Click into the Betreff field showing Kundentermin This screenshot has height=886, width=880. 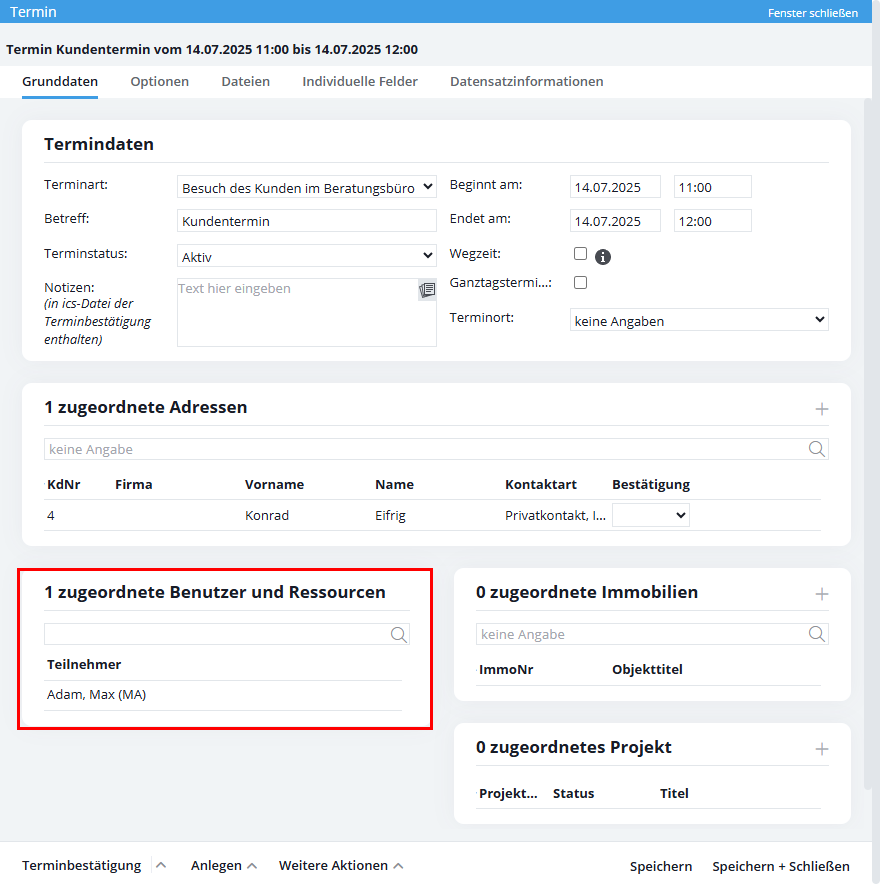306,220
